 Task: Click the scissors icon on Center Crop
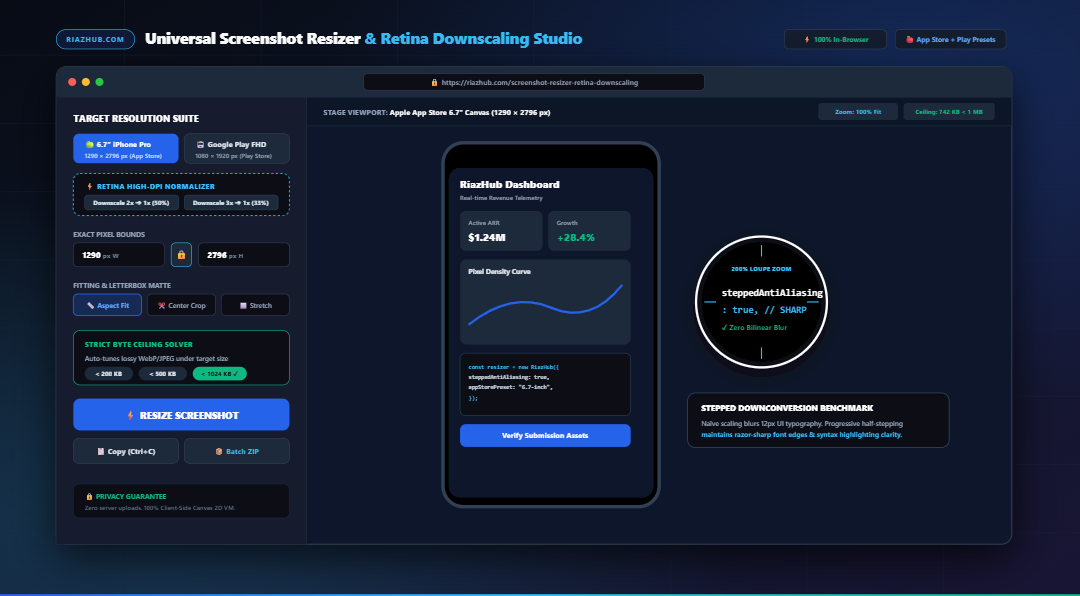coord(161,305)
